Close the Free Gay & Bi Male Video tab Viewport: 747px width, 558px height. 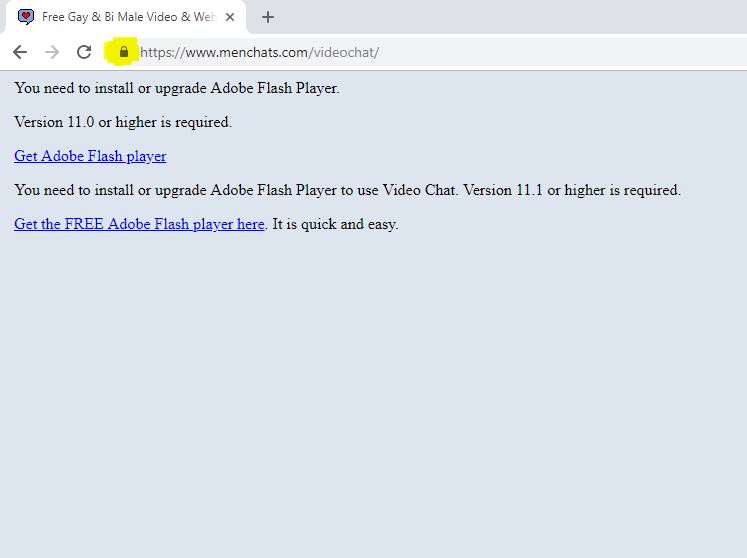[230, 17]
